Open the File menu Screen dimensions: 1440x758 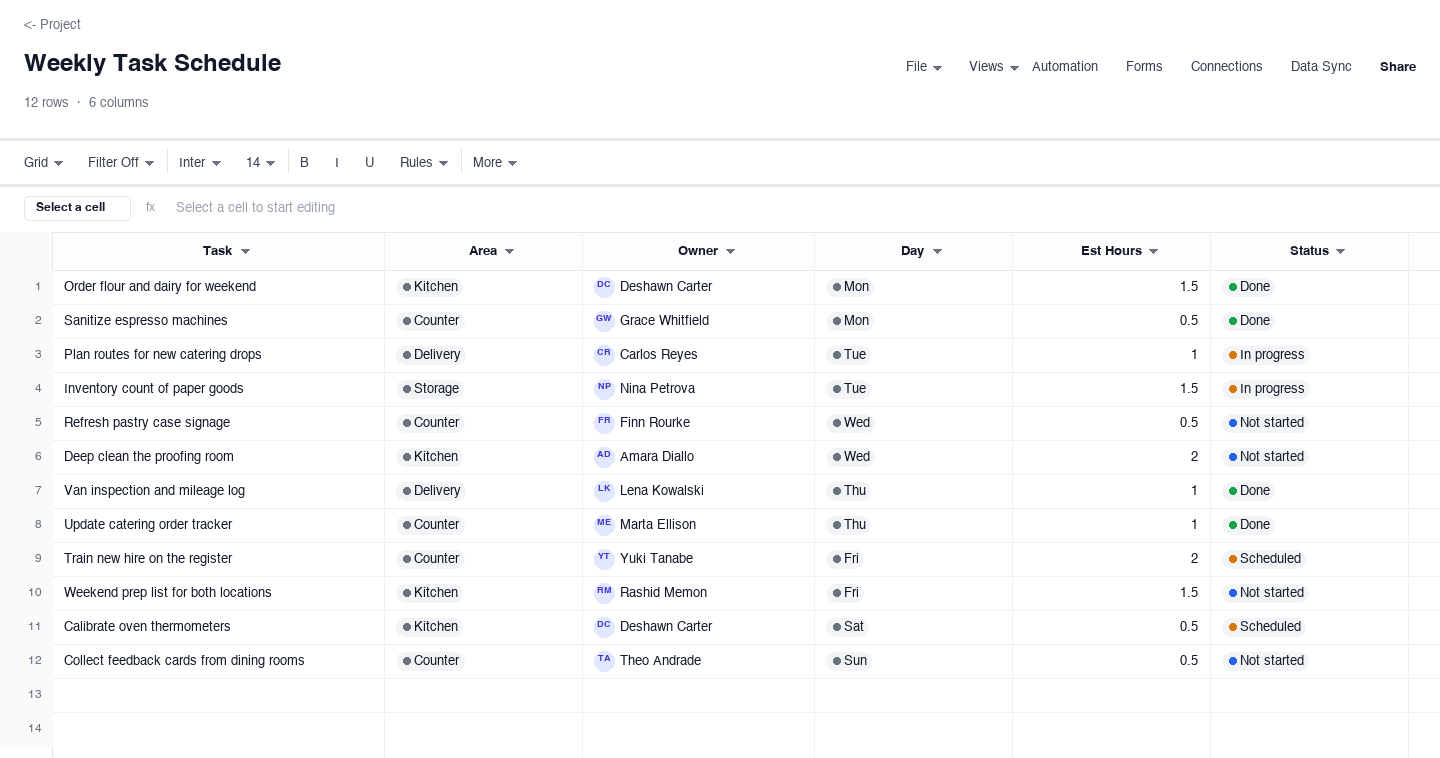pos(924,66)
